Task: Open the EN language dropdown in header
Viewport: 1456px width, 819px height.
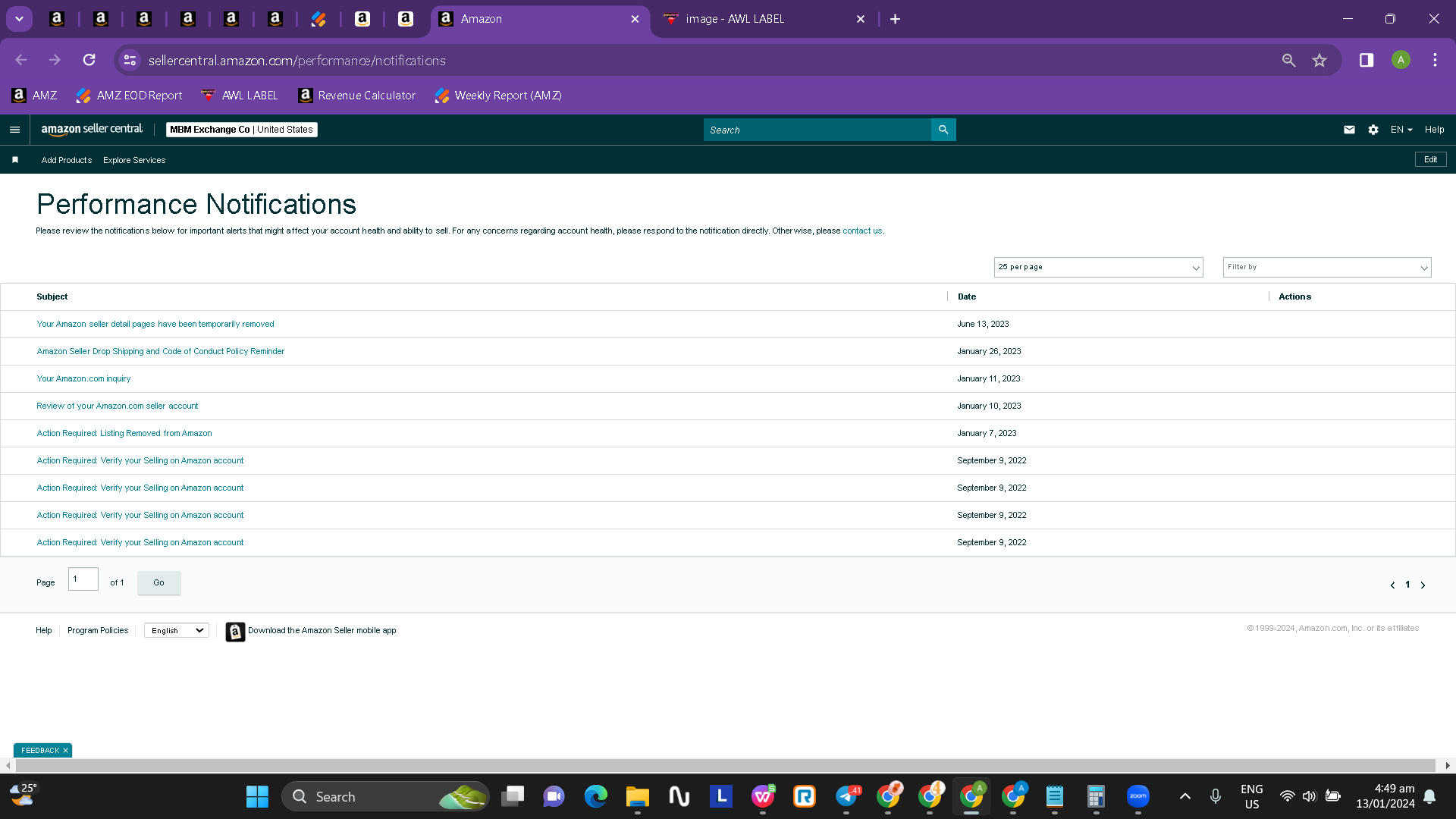Action: [x=1401, y=130]
